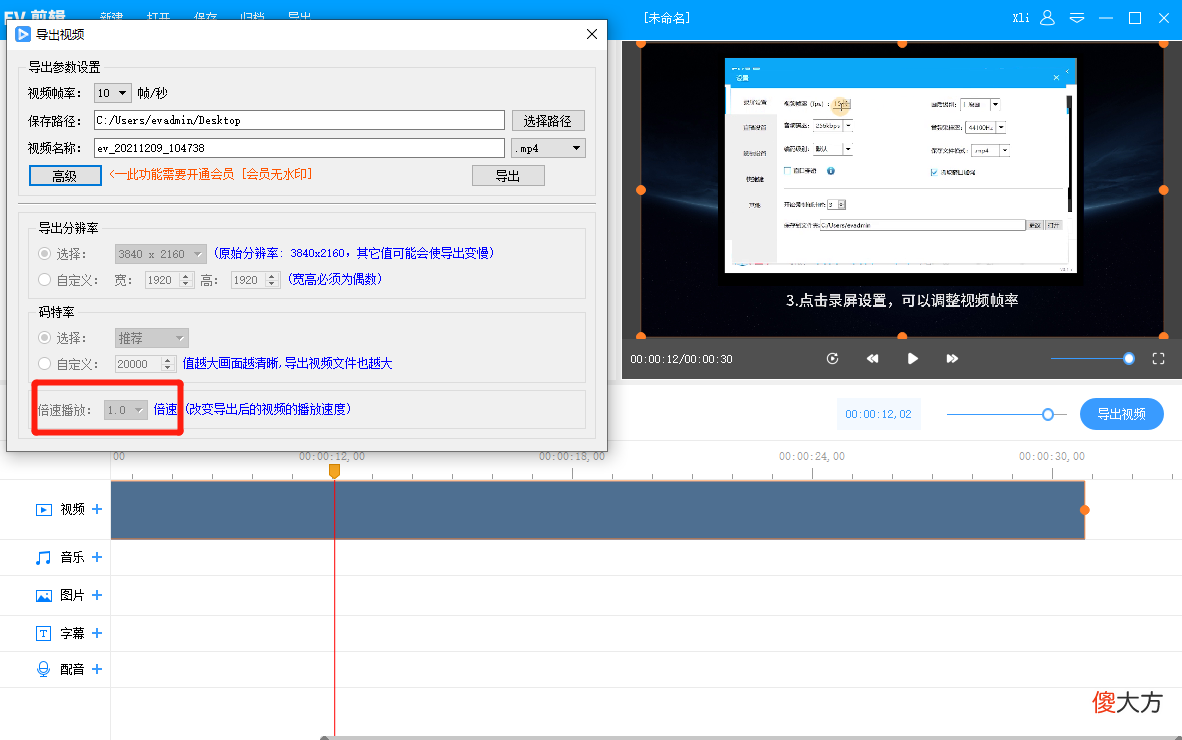The height and width of the screenshot is (740, 1182).
Task: Add a dubbing track with plus icon
Action: [96, 669]
